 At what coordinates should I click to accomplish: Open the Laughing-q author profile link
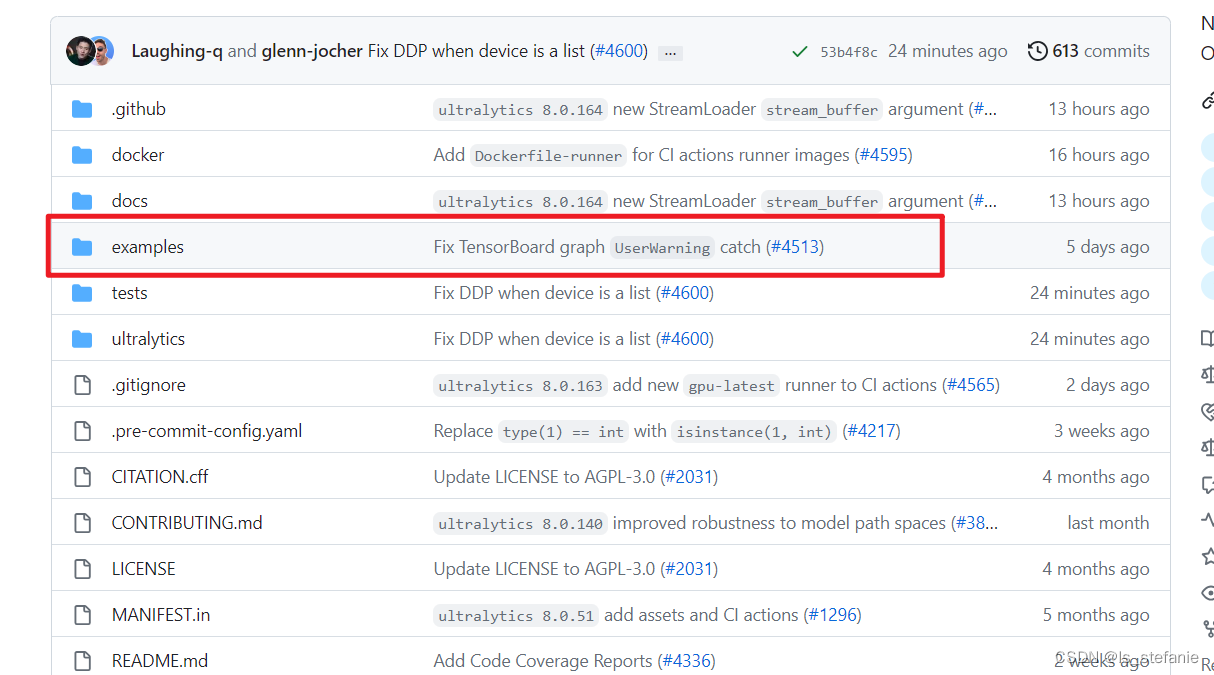(x=177, y=51)
